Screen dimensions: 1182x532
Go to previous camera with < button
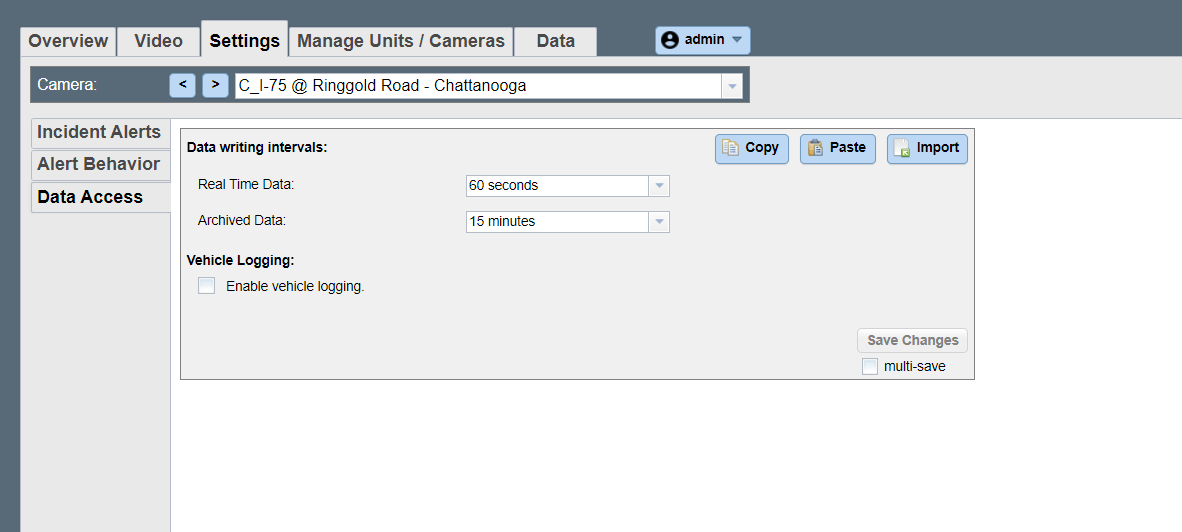click(x=182, y=85)
